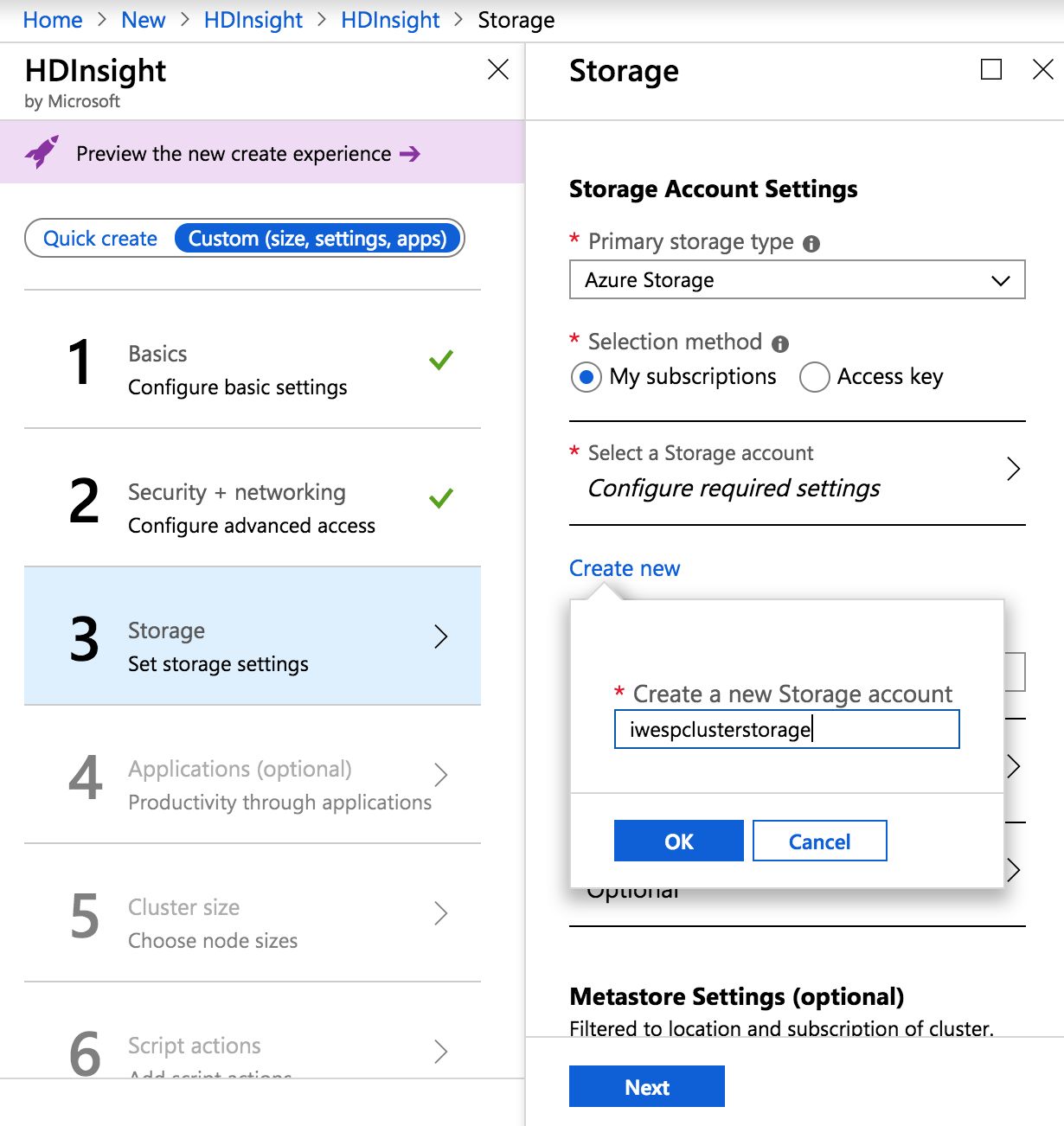The height and width of the screenshot is (1126, 1064).
Task: Click OK in the storage account popup
Action: (679, 841)
